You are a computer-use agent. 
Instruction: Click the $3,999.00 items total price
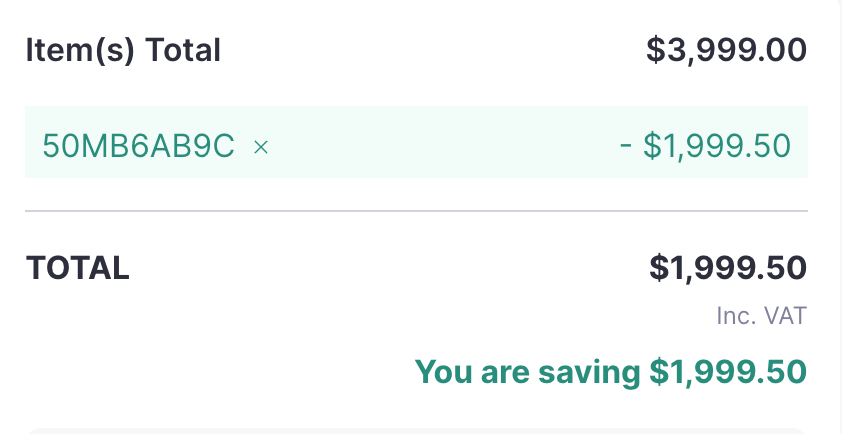point(726,49)
